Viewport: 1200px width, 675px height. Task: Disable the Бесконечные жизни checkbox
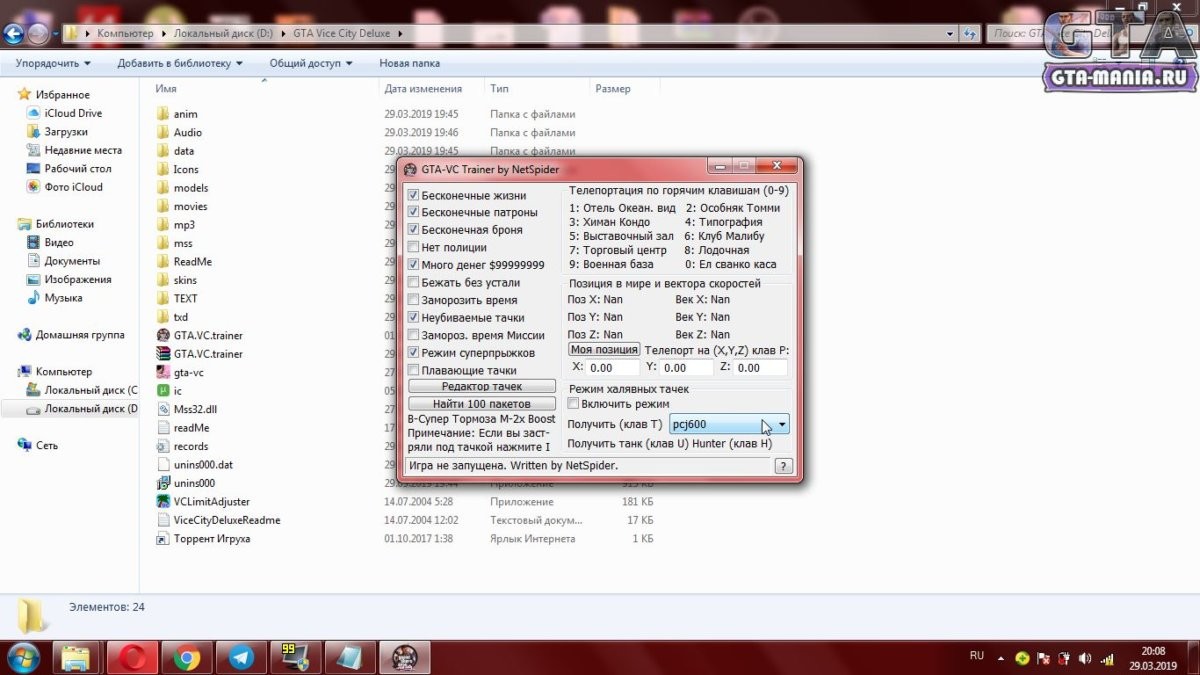pos(414,195)
